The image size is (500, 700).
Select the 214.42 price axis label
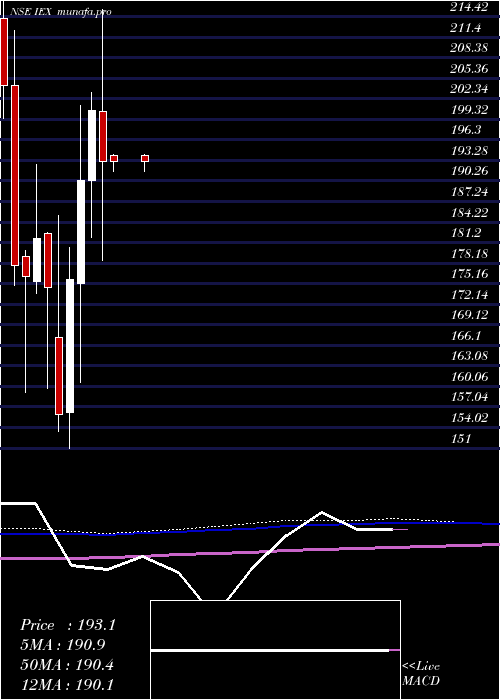click(469, 7)
